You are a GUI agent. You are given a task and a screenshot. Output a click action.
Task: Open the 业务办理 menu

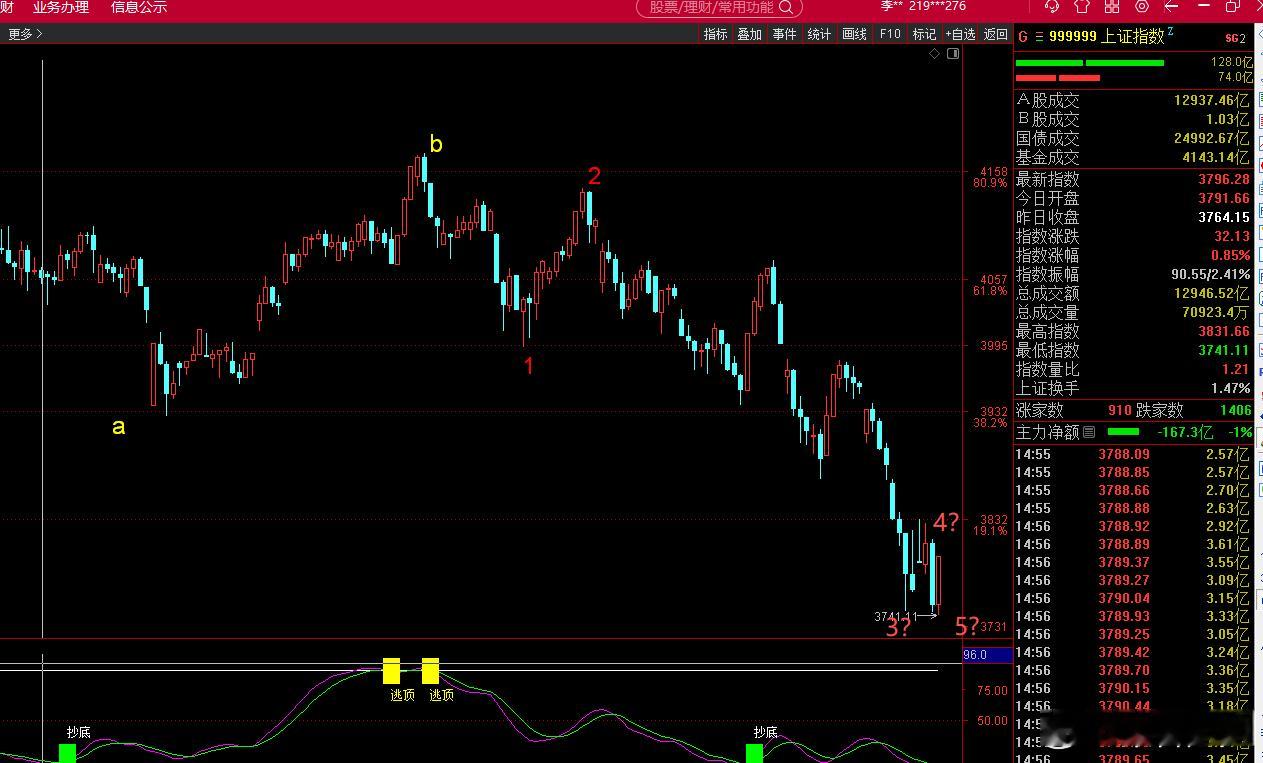[60, 7]
